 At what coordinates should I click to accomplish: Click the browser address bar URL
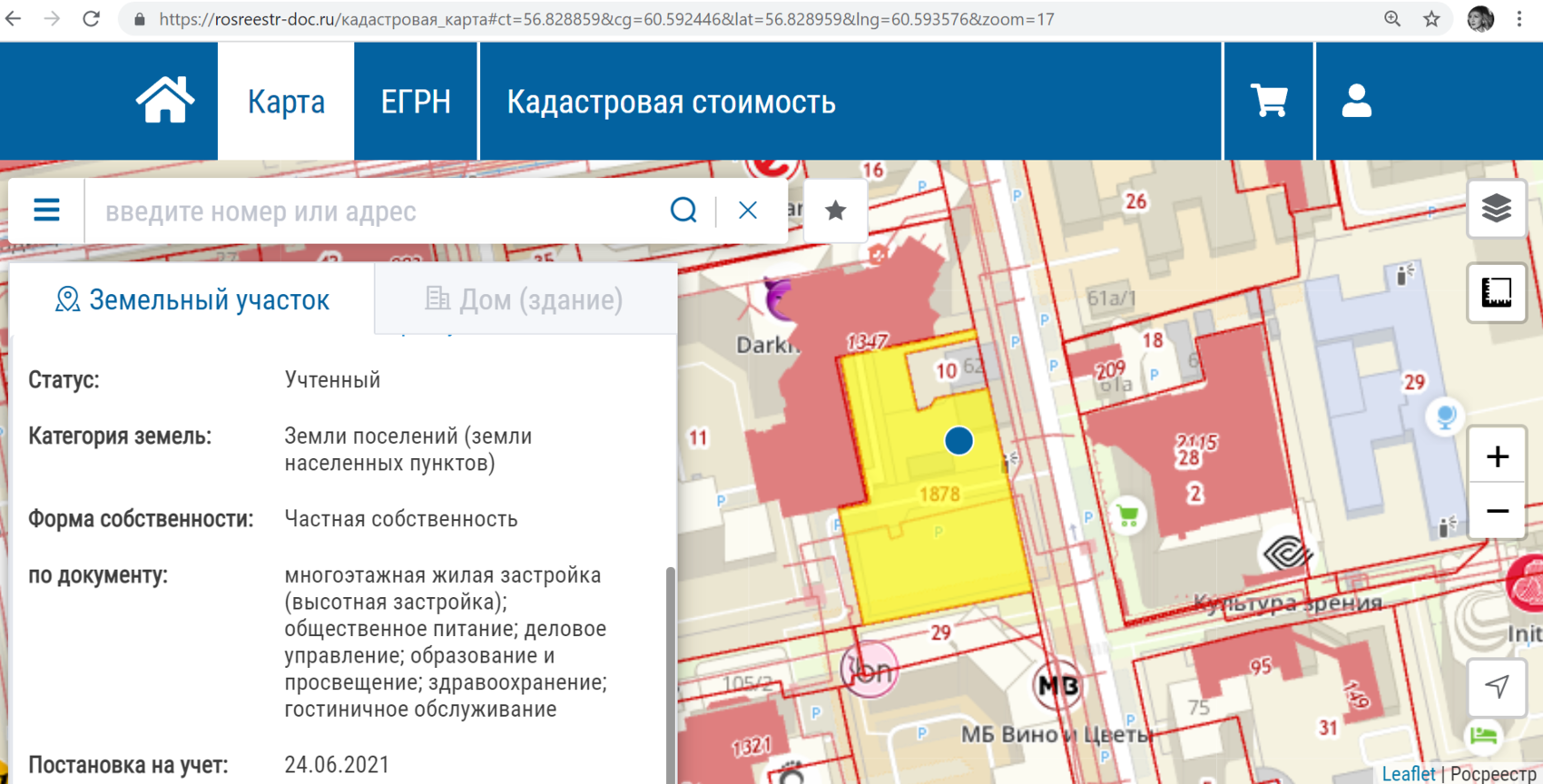click(606, 19)
